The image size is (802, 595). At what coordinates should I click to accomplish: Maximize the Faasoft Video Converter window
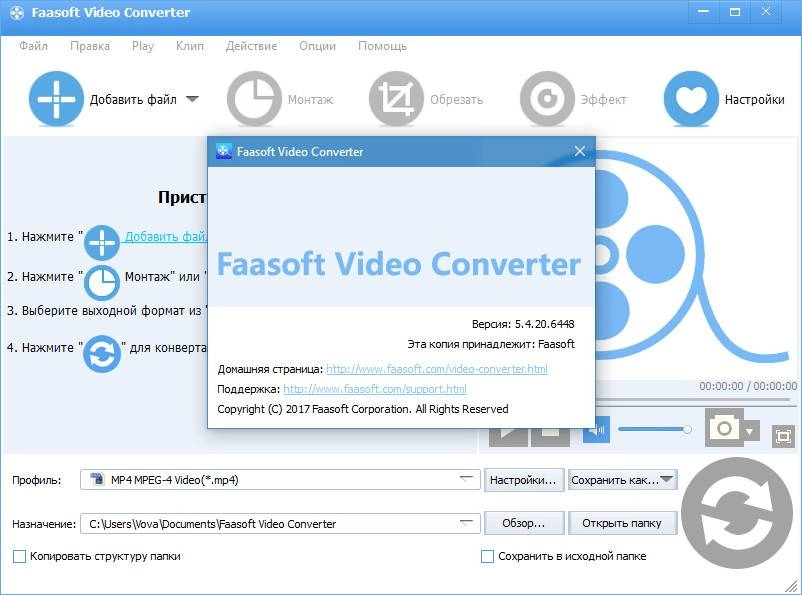(x=735, y=12)
